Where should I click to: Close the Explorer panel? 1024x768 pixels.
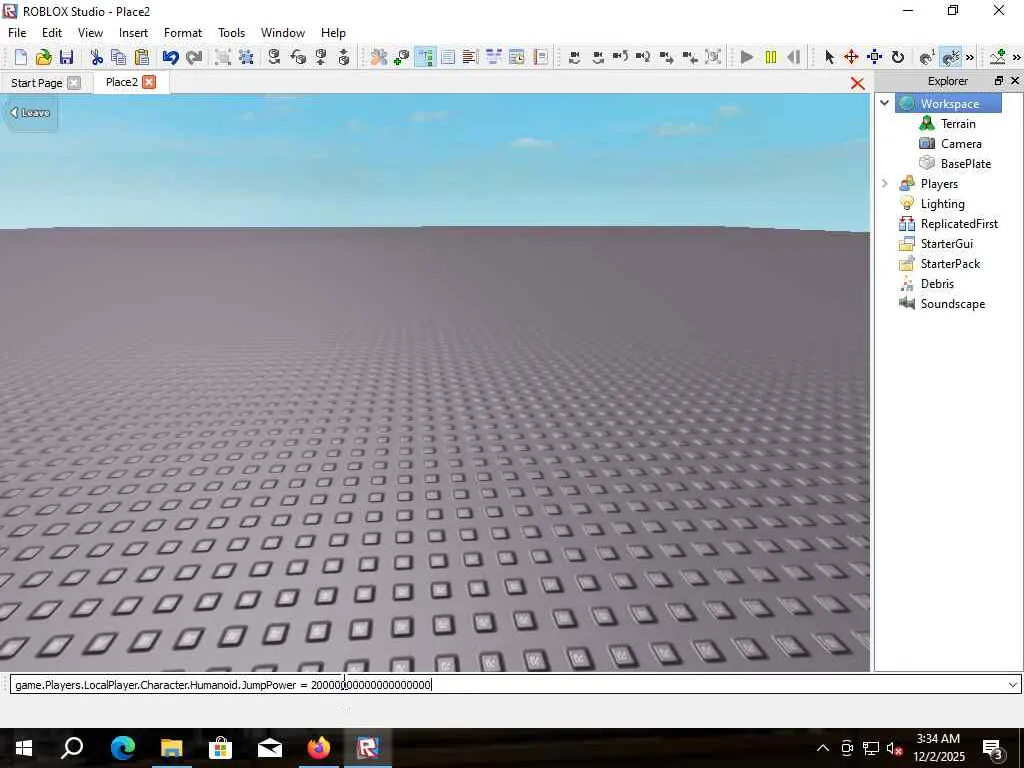(x=1015, y=80)
